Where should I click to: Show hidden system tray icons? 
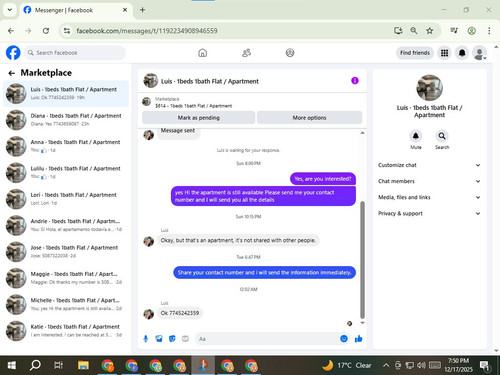[x=386, y=365]
